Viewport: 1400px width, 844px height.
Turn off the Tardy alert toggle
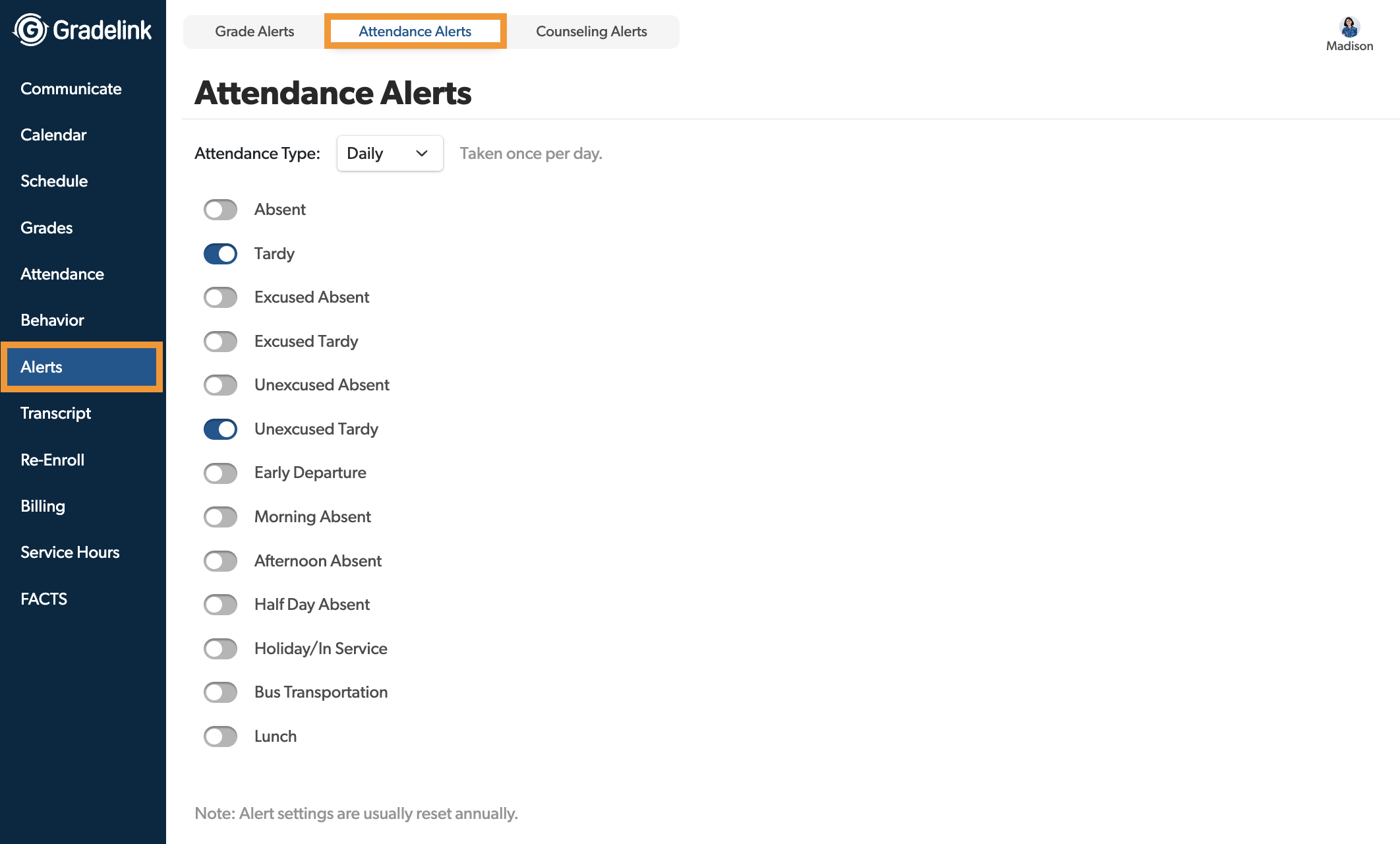220,254
